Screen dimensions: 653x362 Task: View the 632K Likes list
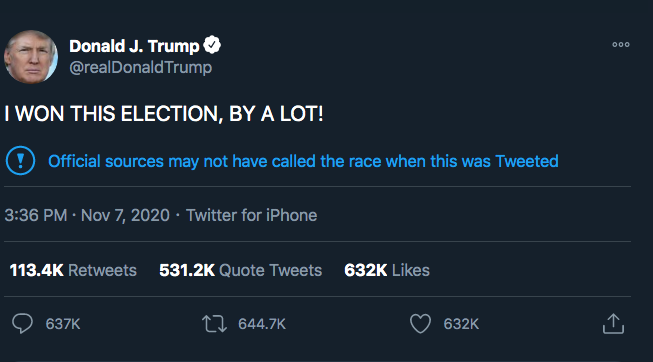point(386,270)
